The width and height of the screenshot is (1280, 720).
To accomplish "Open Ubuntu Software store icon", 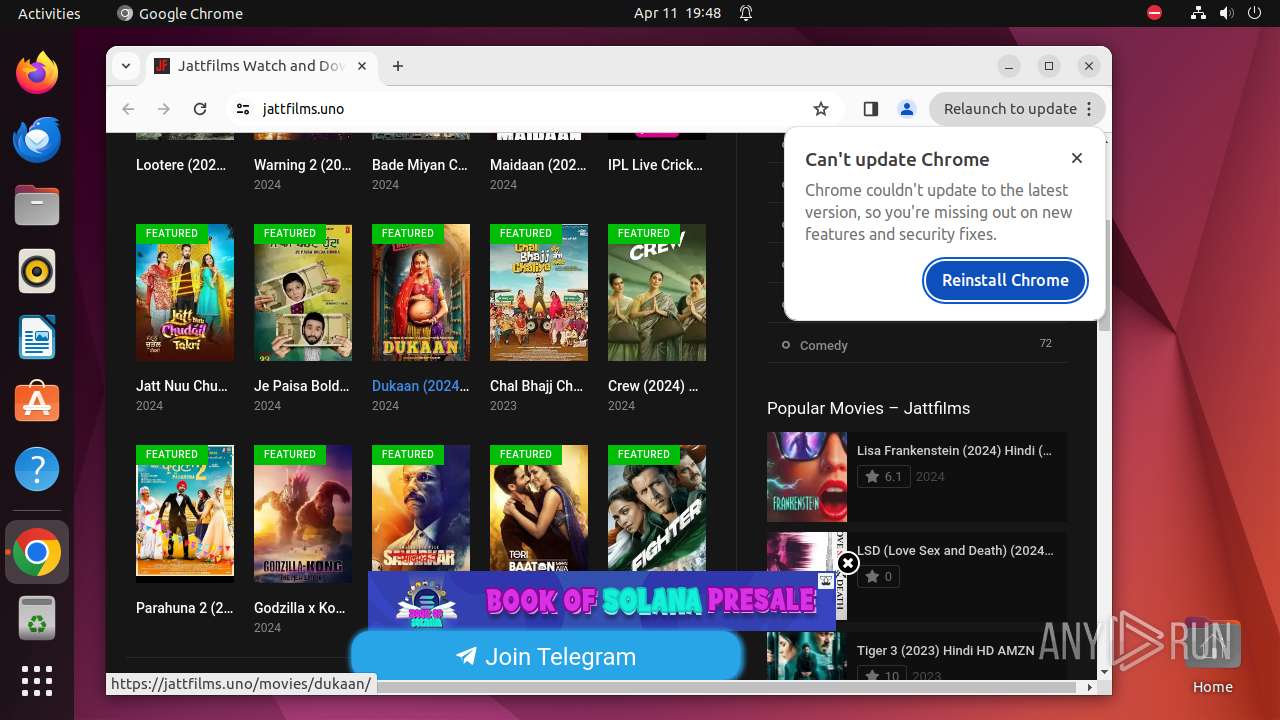I will (37, 403).
